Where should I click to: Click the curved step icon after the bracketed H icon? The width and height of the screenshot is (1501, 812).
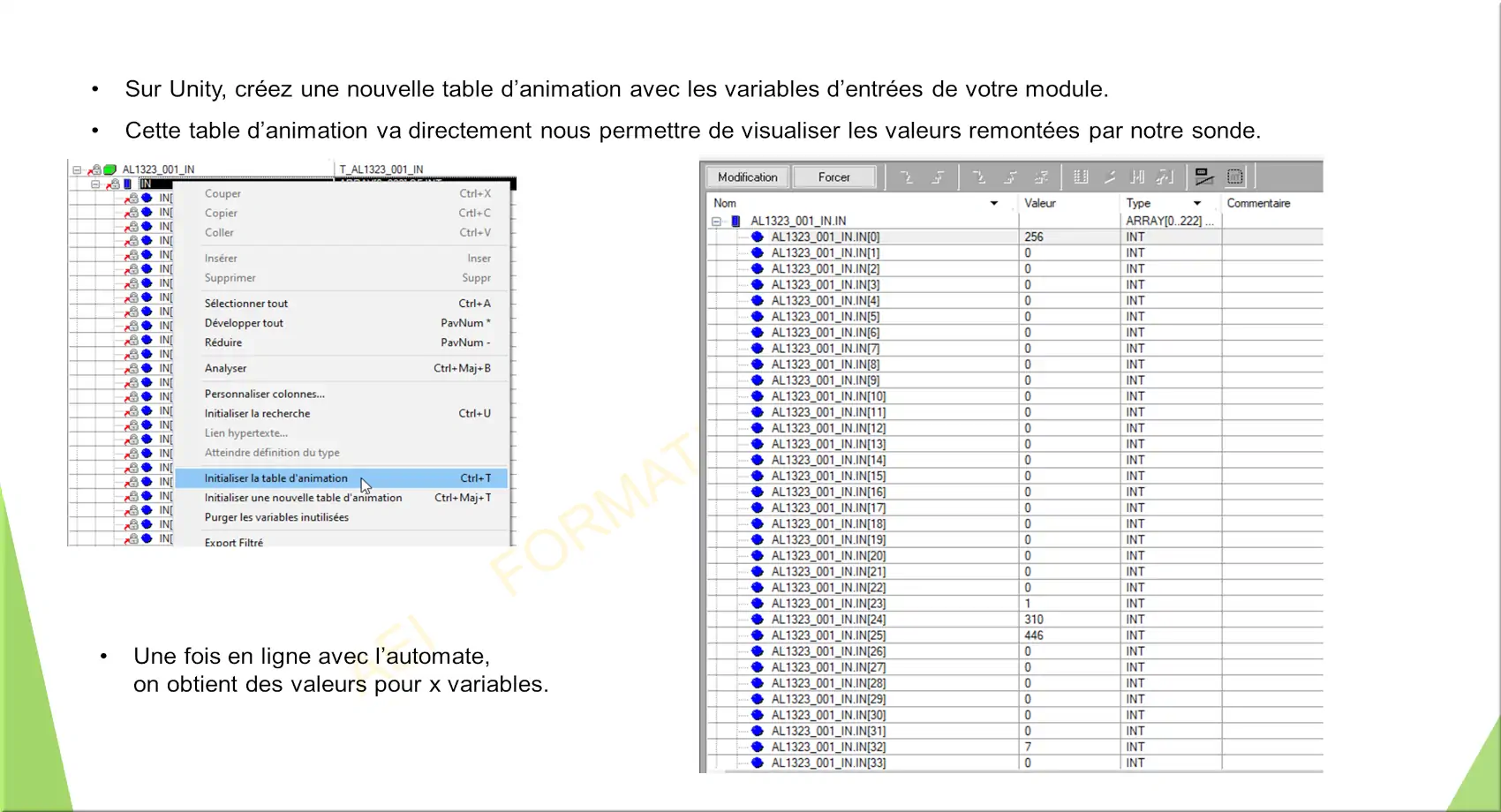click(1165, 177)
